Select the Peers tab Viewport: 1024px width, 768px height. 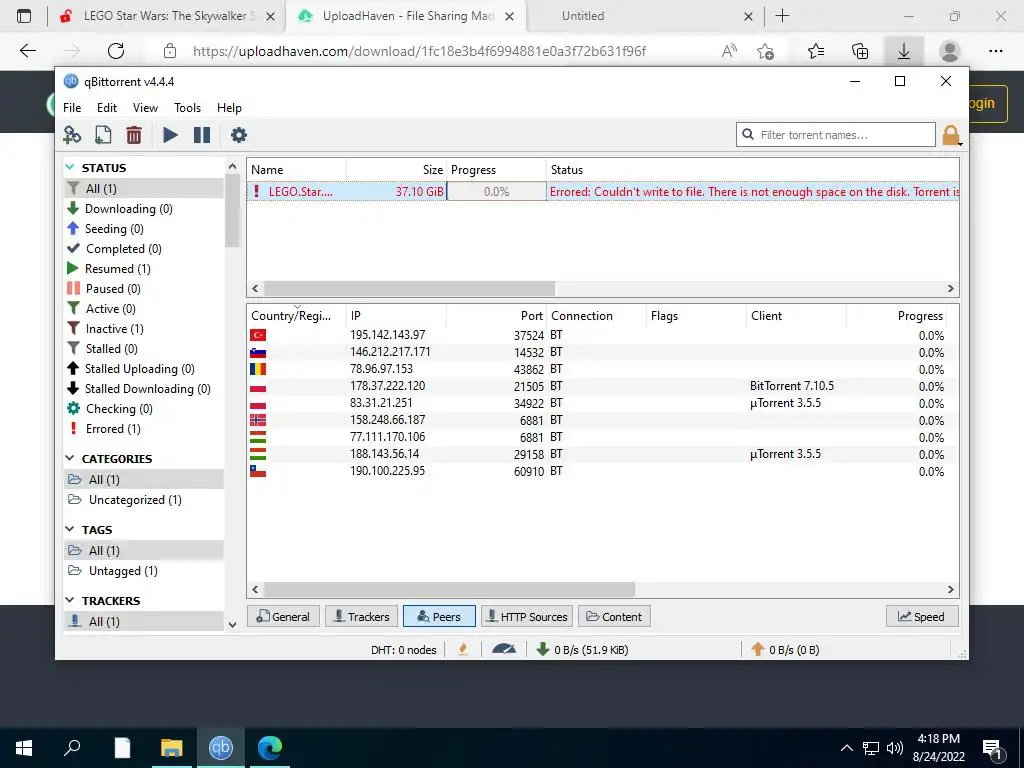[439, 616]
